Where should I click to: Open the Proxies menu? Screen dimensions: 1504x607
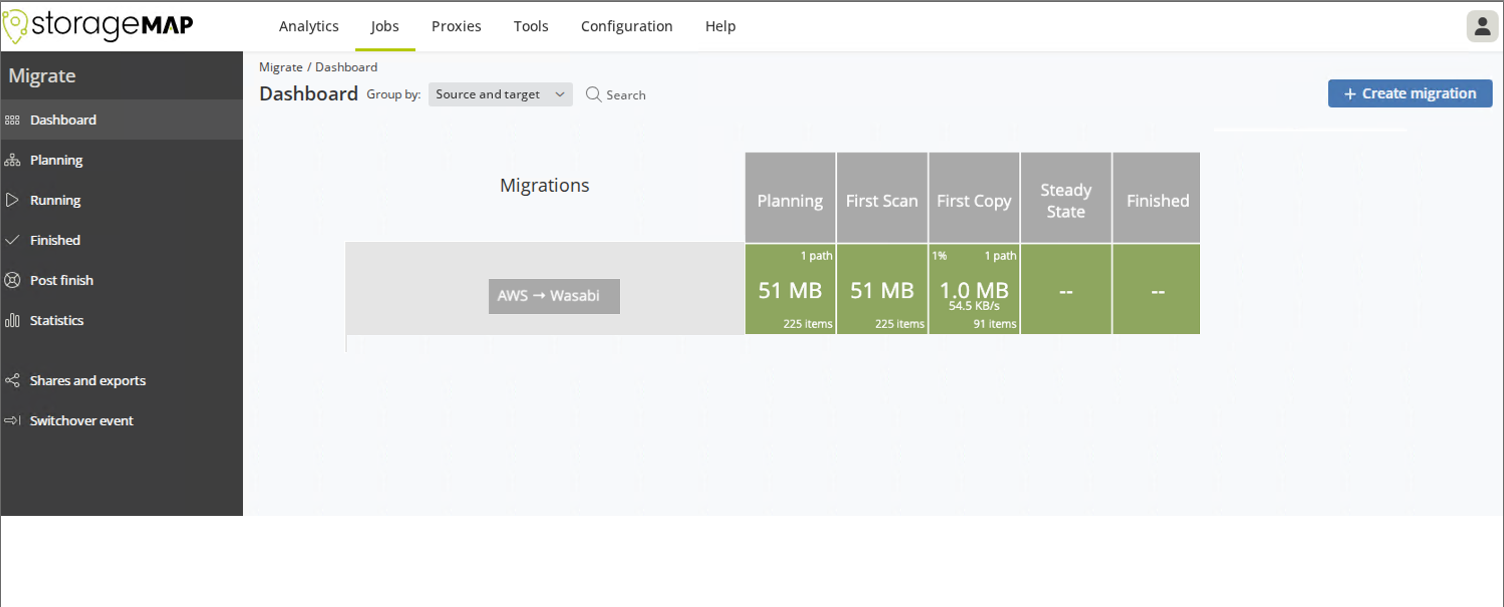coord(456,26)
